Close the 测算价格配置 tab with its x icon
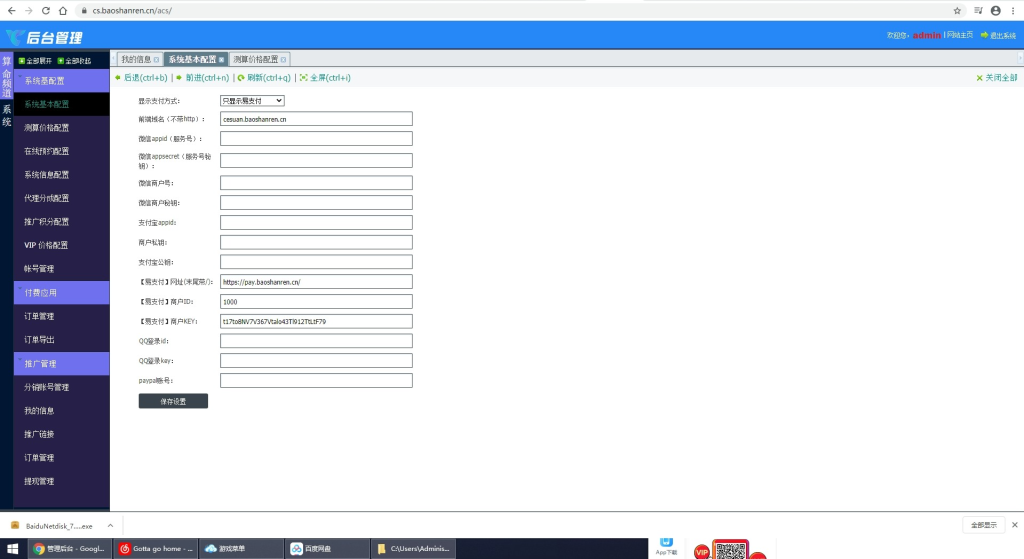Screen dimensions: 1024x559 [283, 59]
